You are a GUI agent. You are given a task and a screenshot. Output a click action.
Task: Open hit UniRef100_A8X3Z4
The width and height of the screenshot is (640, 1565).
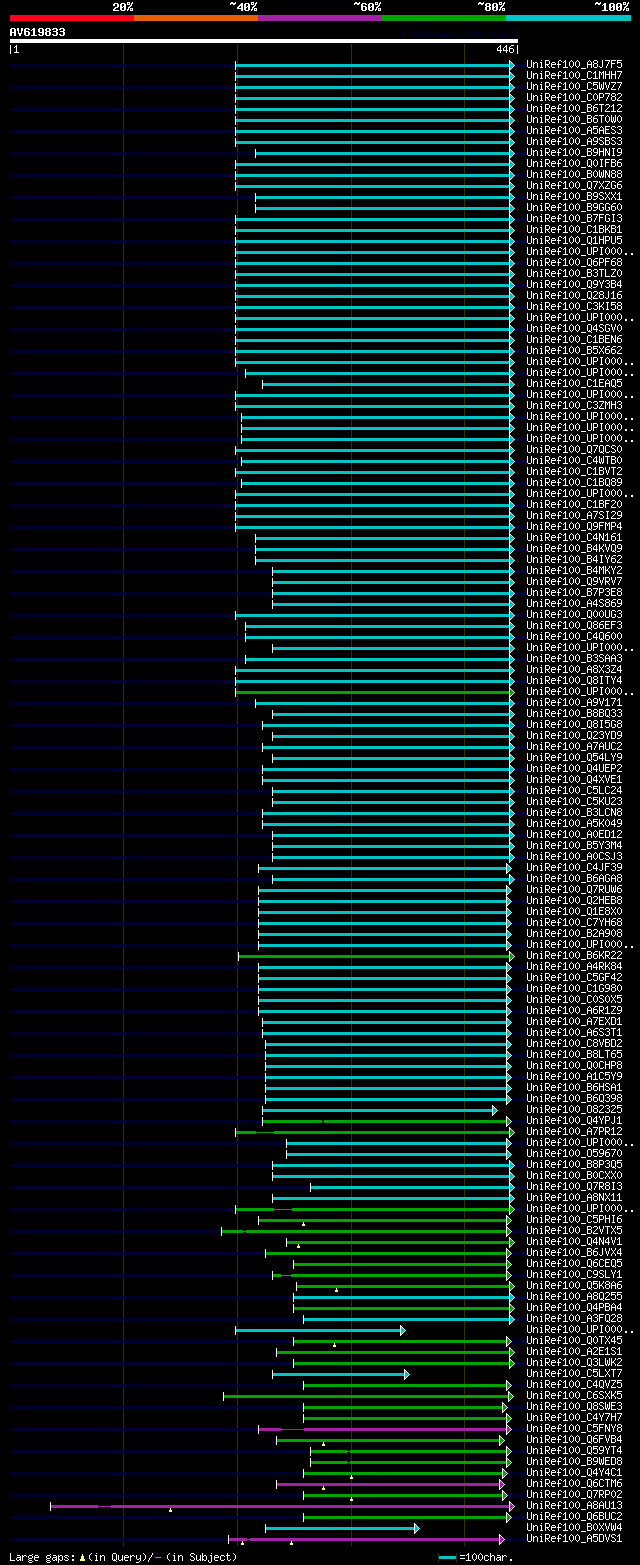point(574,669)
